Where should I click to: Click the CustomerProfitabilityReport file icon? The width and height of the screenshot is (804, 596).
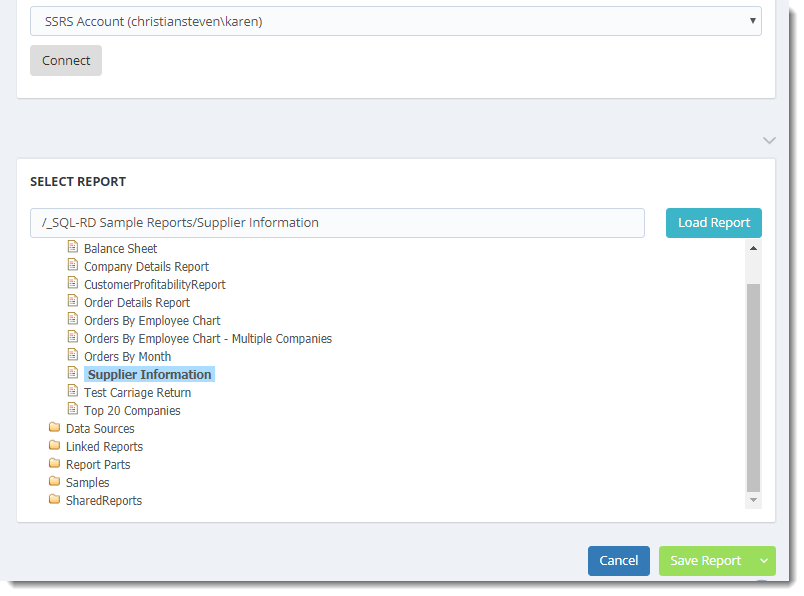click(x=73, y=283)
